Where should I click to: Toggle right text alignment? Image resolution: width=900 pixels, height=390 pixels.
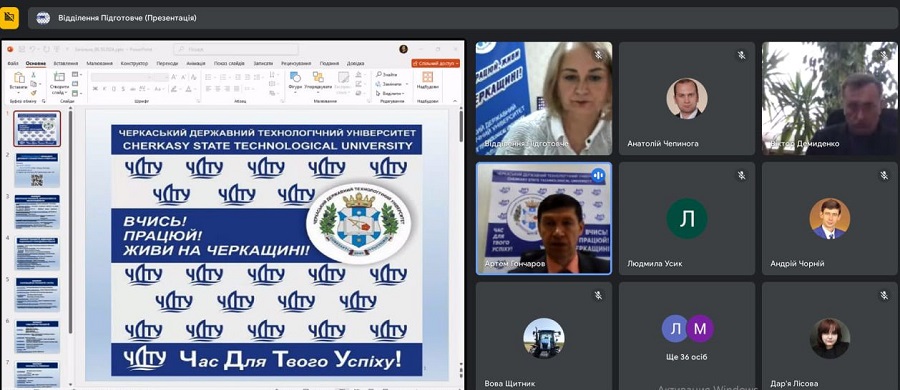pyautogui.click(x=226, y=88)
